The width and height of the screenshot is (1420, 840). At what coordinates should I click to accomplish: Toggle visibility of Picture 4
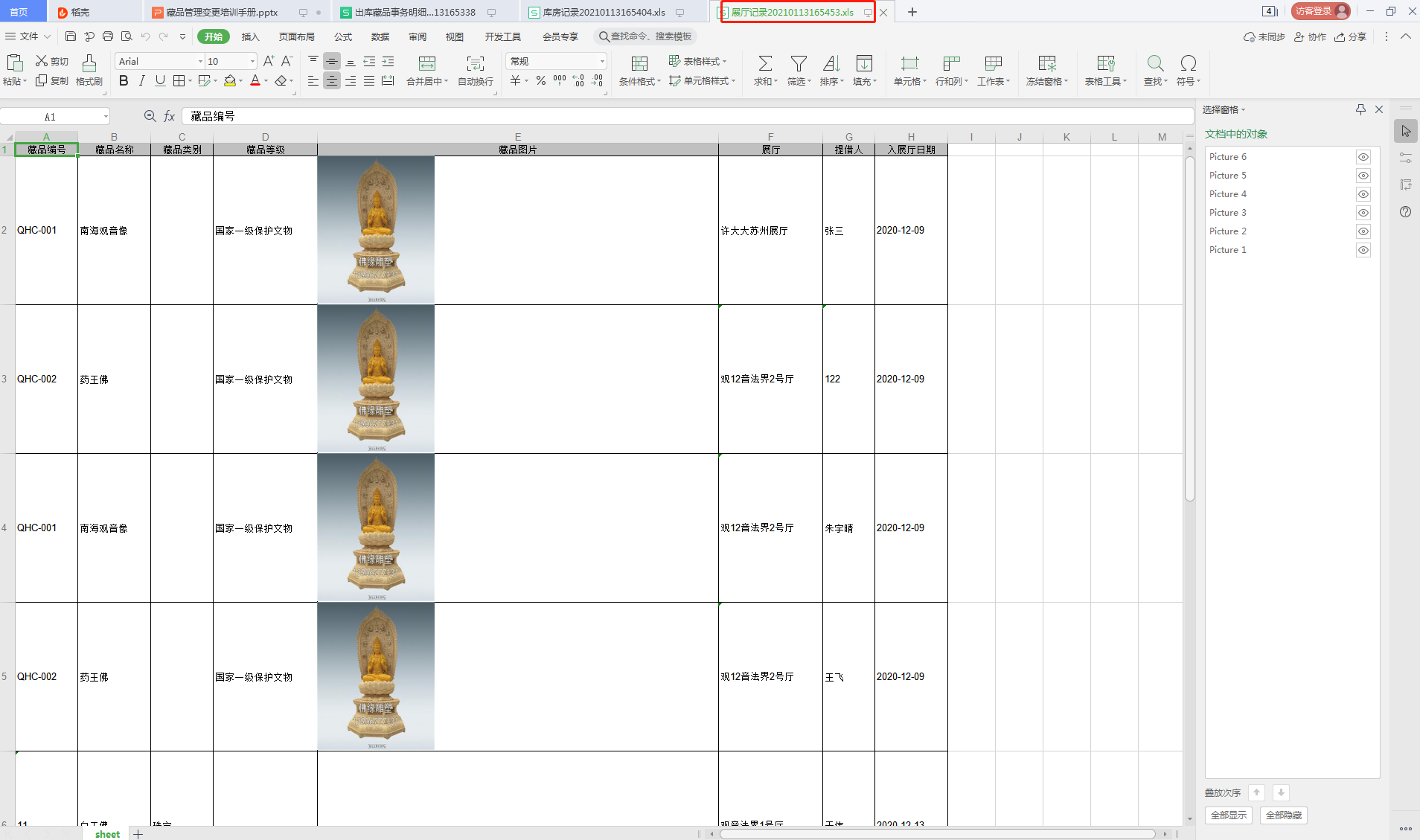coord(1363,194)
